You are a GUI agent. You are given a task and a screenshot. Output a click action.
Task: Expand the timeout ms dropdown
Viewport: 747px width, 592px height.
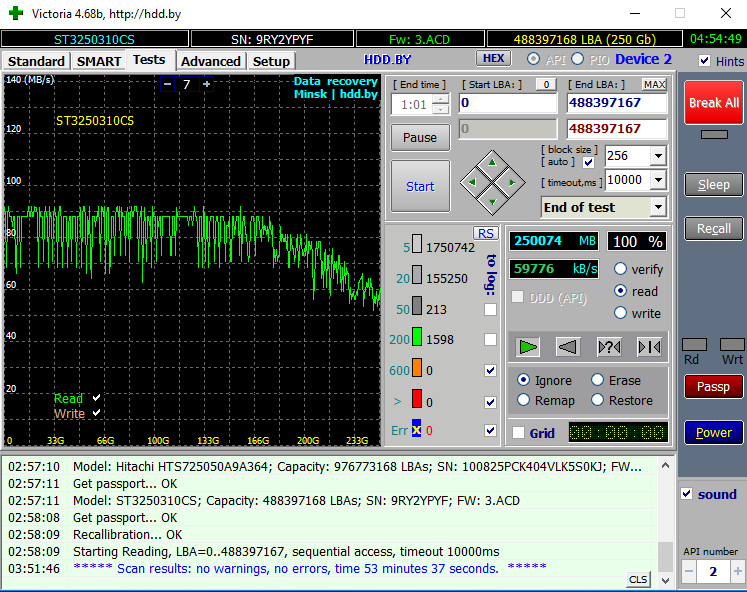pos(657,181)
